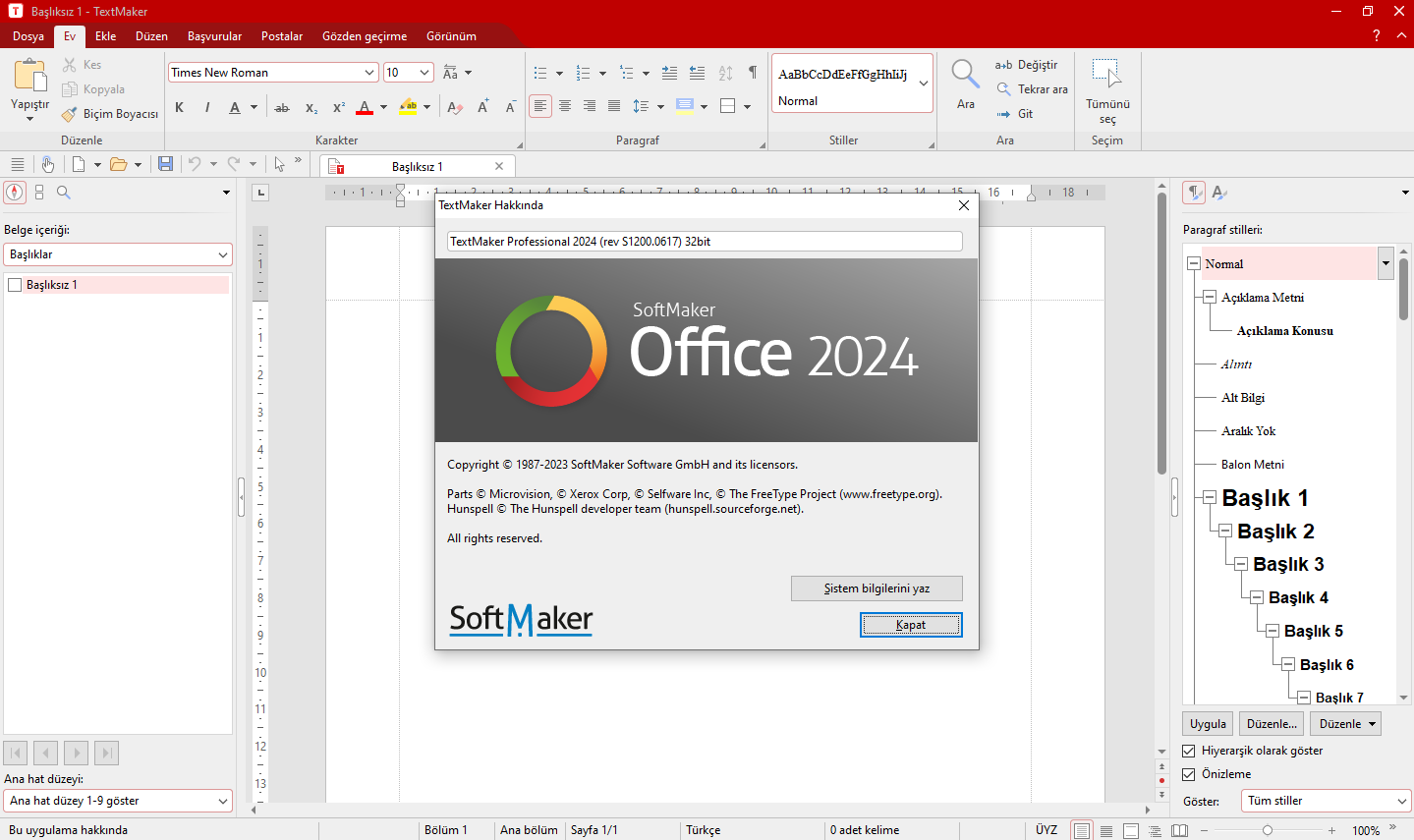
Task: Open the font size 10 dropdown
Action: 424,73
